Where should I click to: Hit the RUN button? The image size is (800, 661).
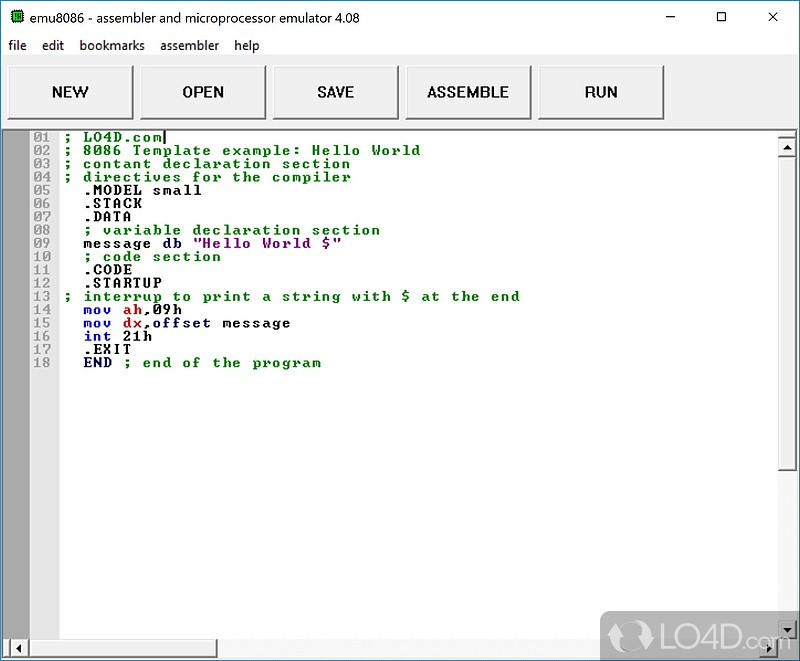[x=601, y=92]
